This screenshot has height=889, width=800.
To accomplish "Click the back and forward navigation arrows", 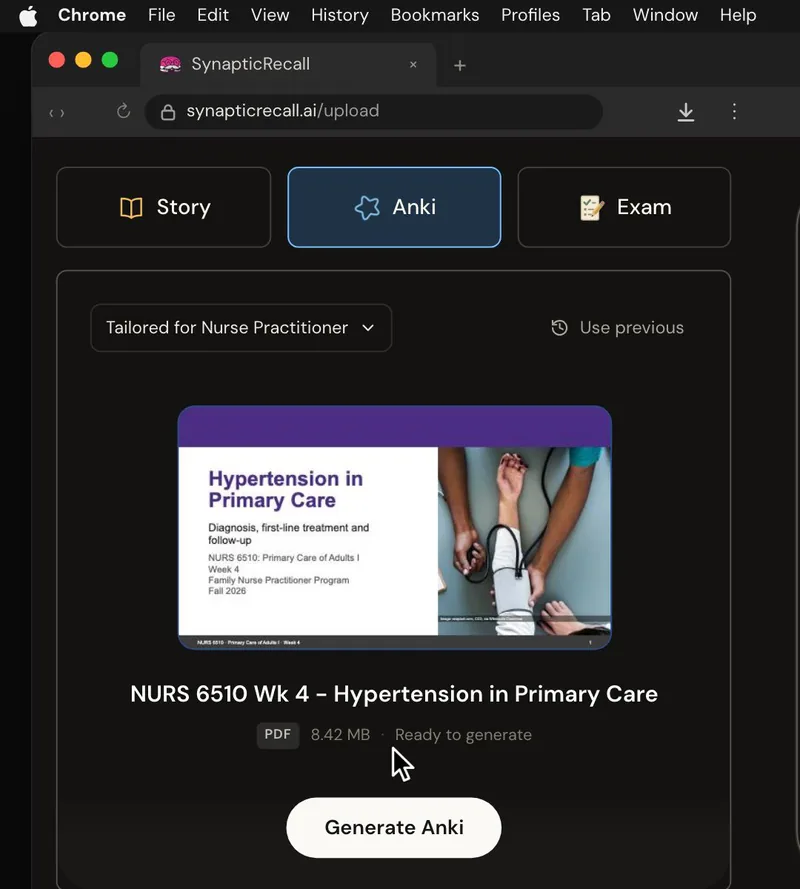I will coord(57,113).
